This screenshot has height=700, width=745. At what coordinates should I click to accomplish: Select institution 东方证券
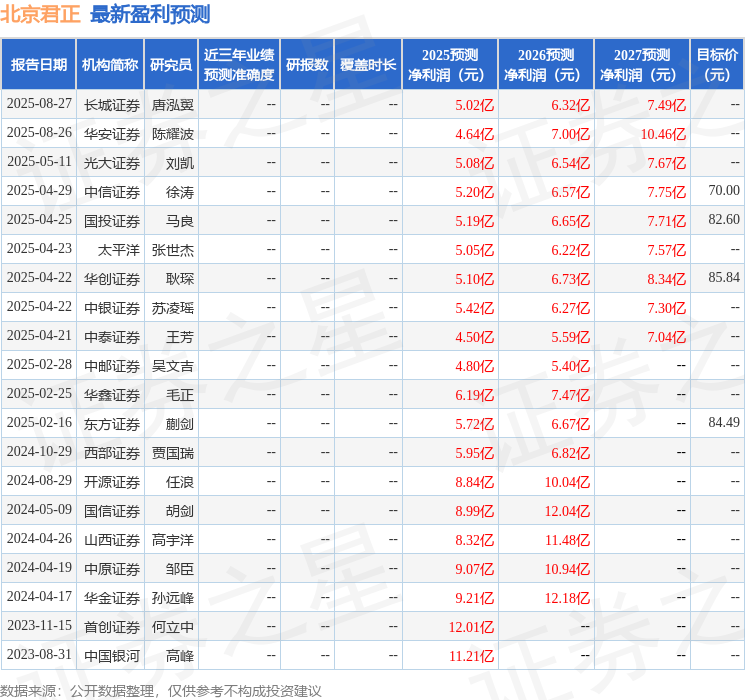coord(112,424)
